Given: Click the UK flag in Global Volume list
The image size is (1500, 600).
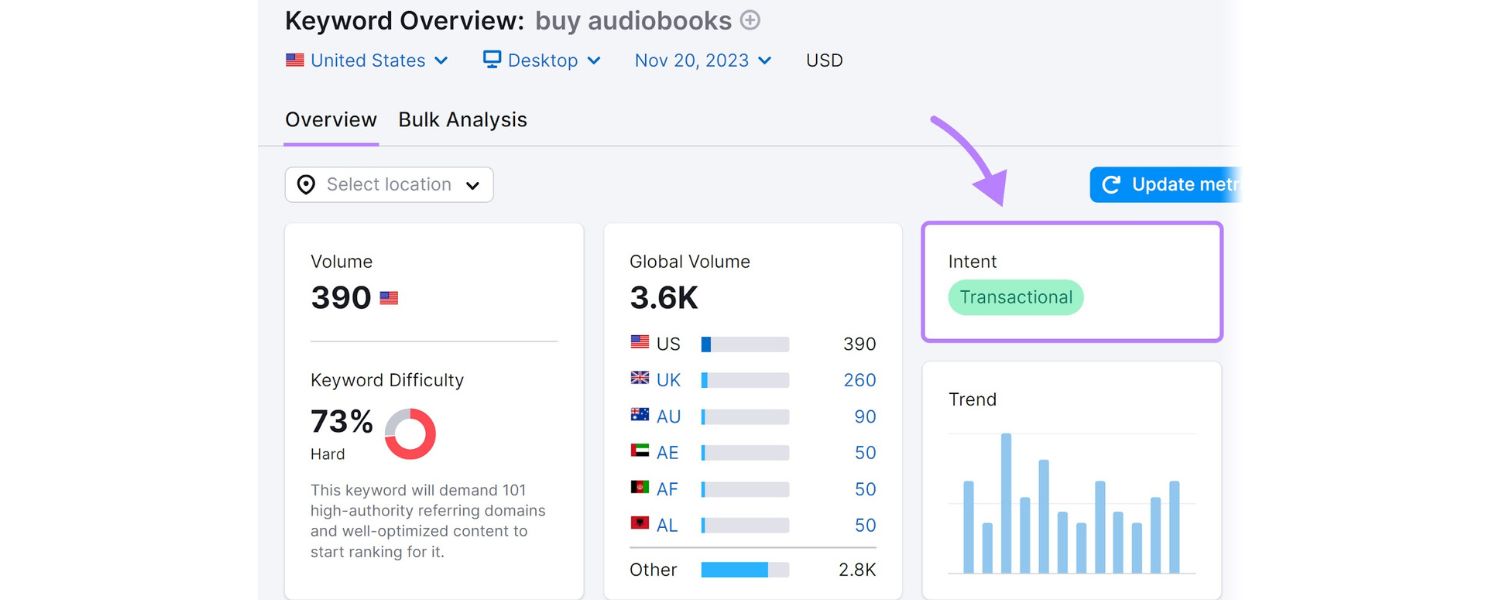Looking at the screenshot, I should [x=641, y=380].
